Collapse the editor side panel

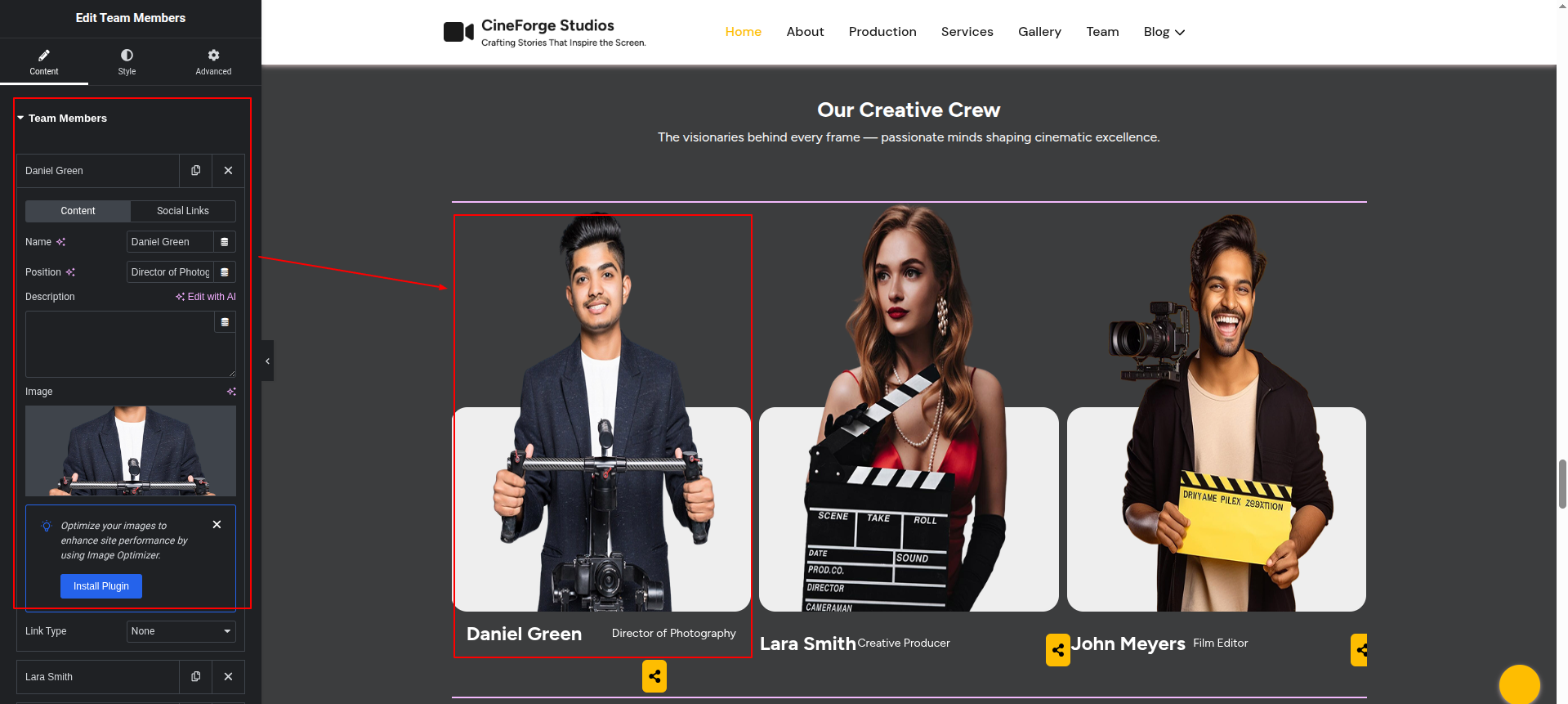pos(267,361)
